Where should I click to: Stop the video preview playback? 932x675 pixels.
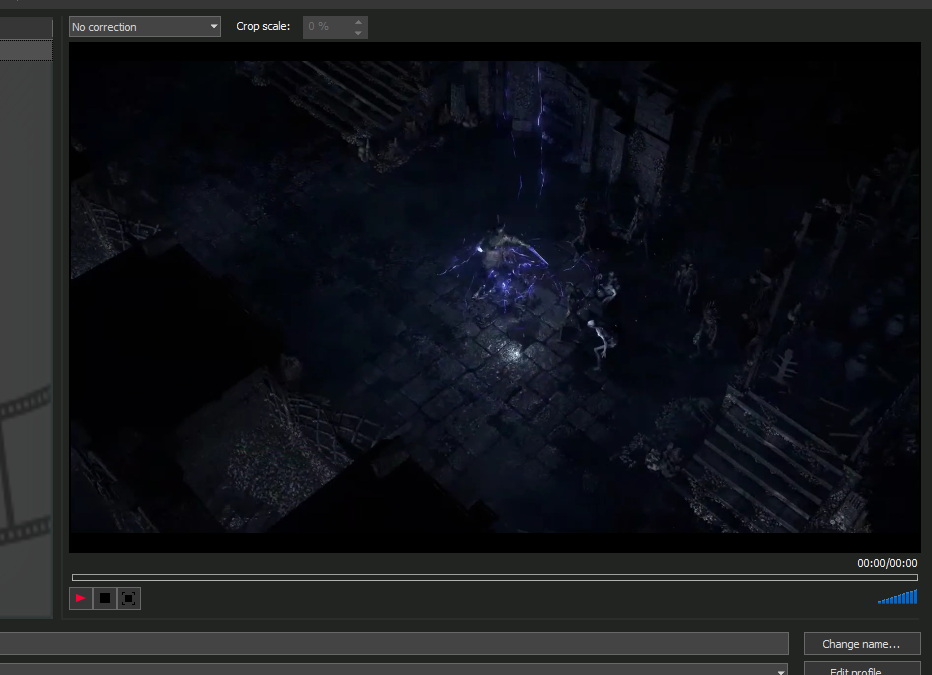click(105, 598)
